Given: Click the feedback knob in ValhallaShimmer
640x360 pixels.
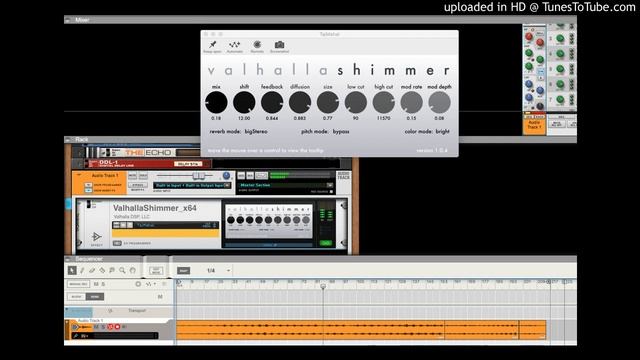Looking at the screenshot, I should [x=272, y=102].
